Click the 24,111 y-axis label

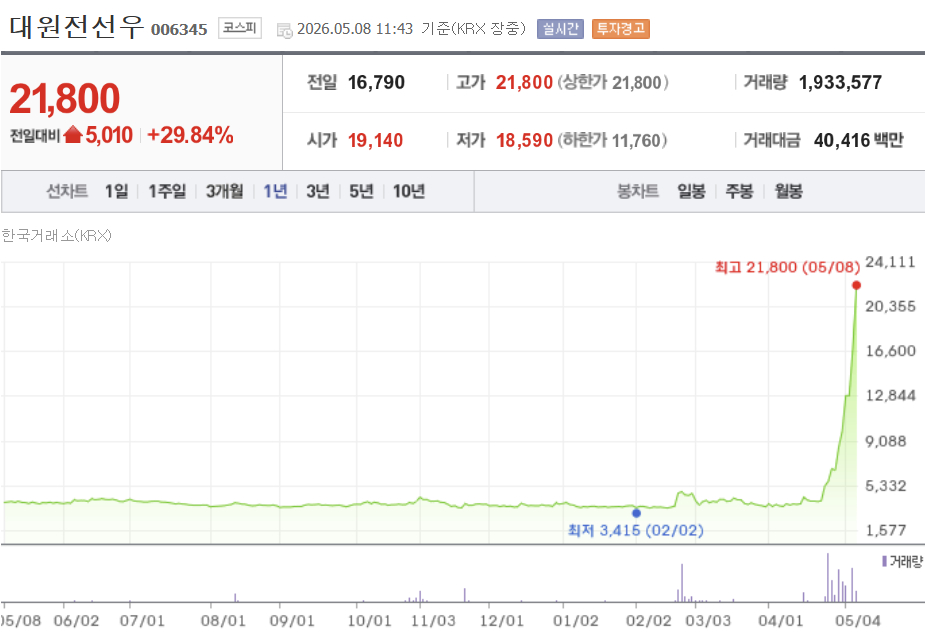[890, 262]
